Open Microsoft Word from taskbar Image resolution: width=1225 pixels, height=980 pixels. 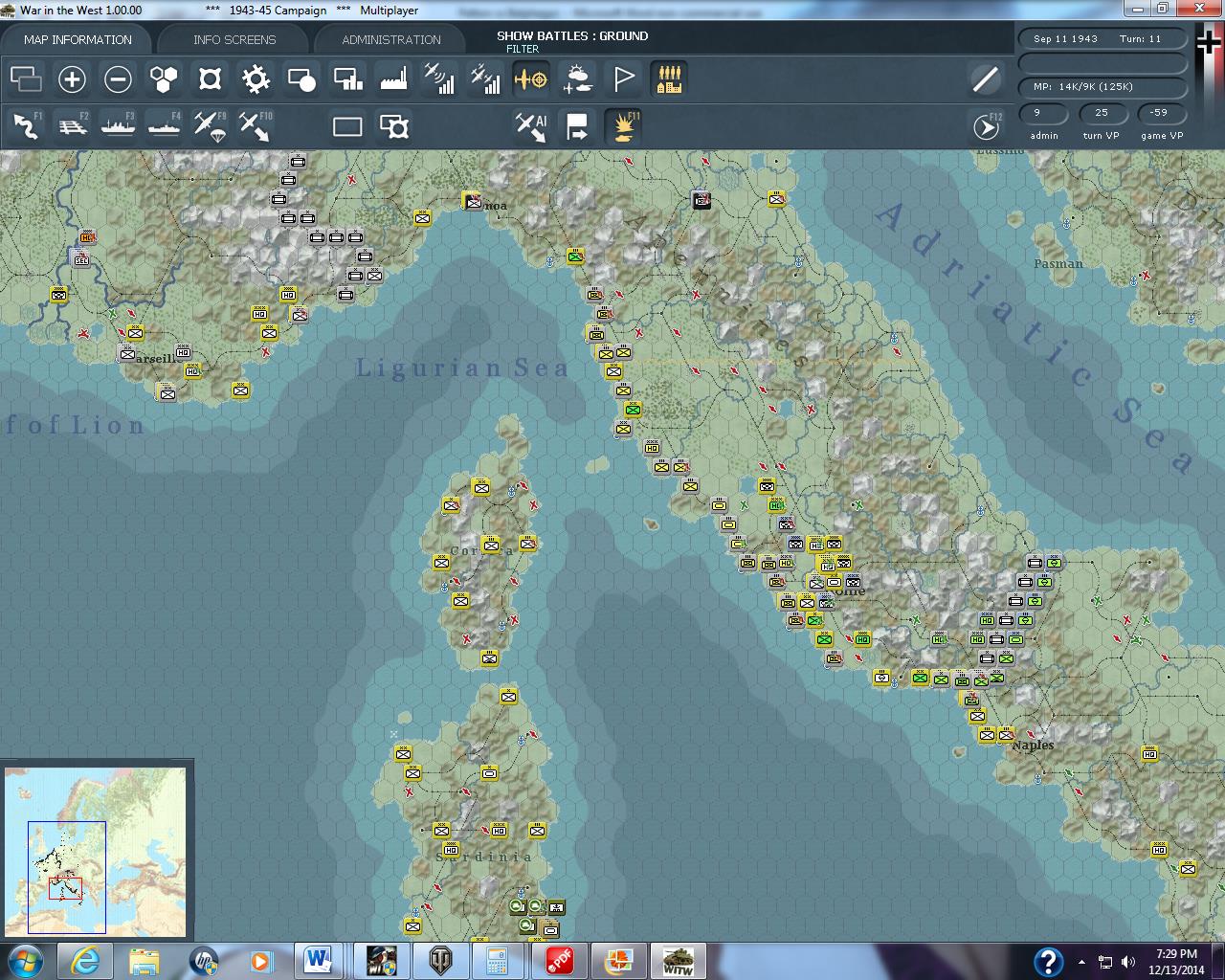pos(319,961)
